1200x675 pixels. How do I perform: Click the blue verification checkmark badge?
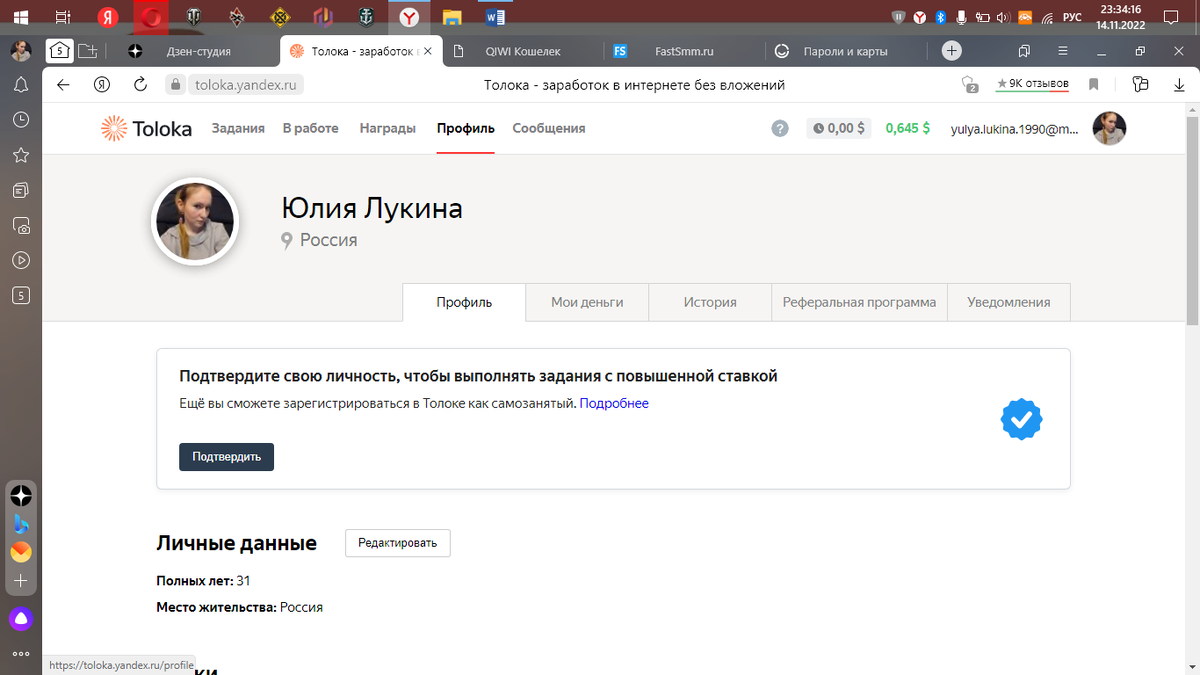coord(1021,419)
